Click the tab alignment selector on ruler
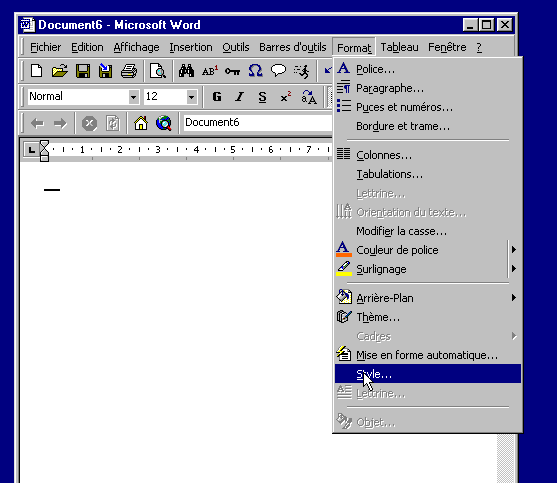 pos(31,150)
